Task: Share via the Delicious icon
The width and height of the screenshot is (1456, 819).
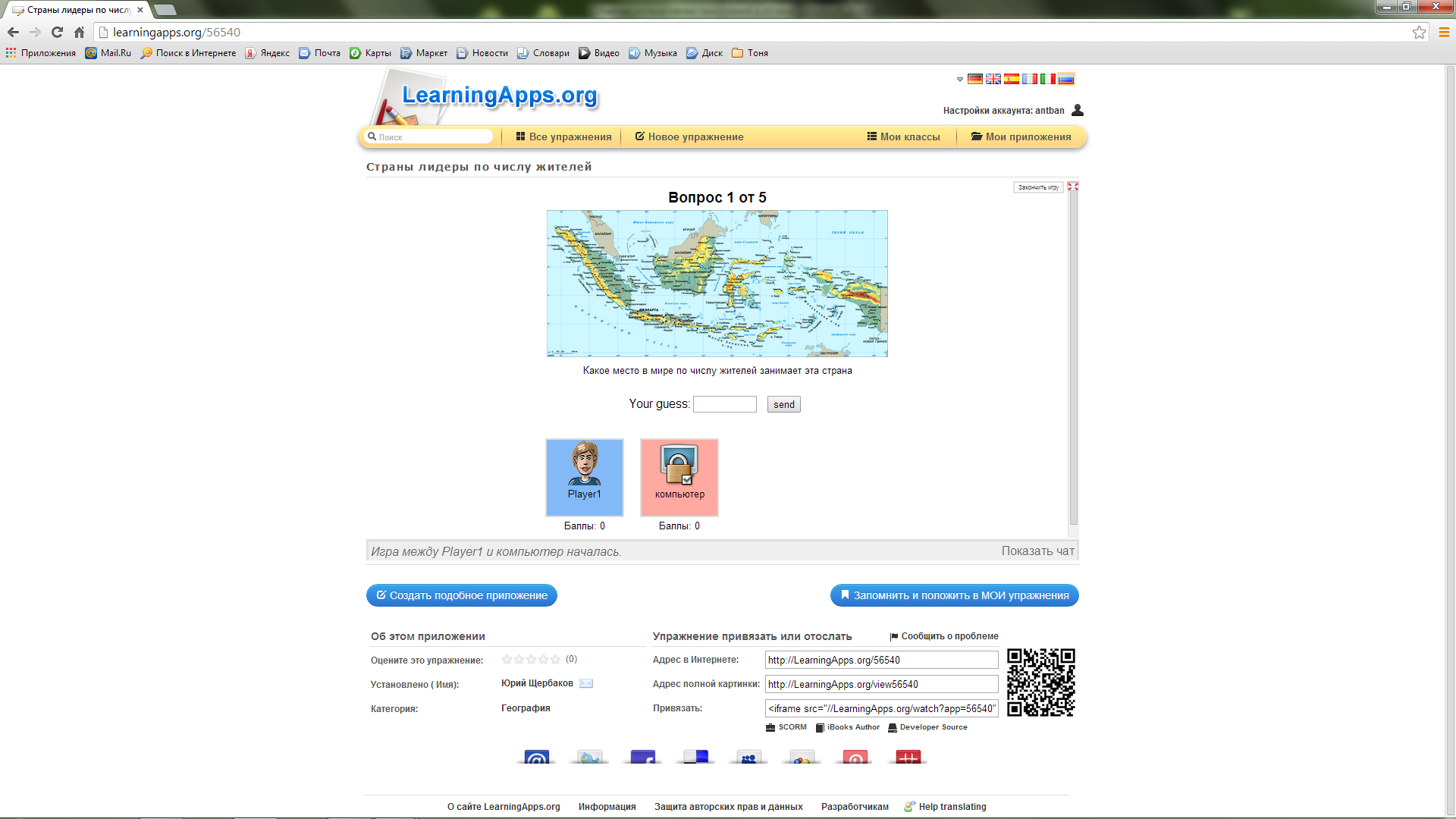Action: pos(696,757)
